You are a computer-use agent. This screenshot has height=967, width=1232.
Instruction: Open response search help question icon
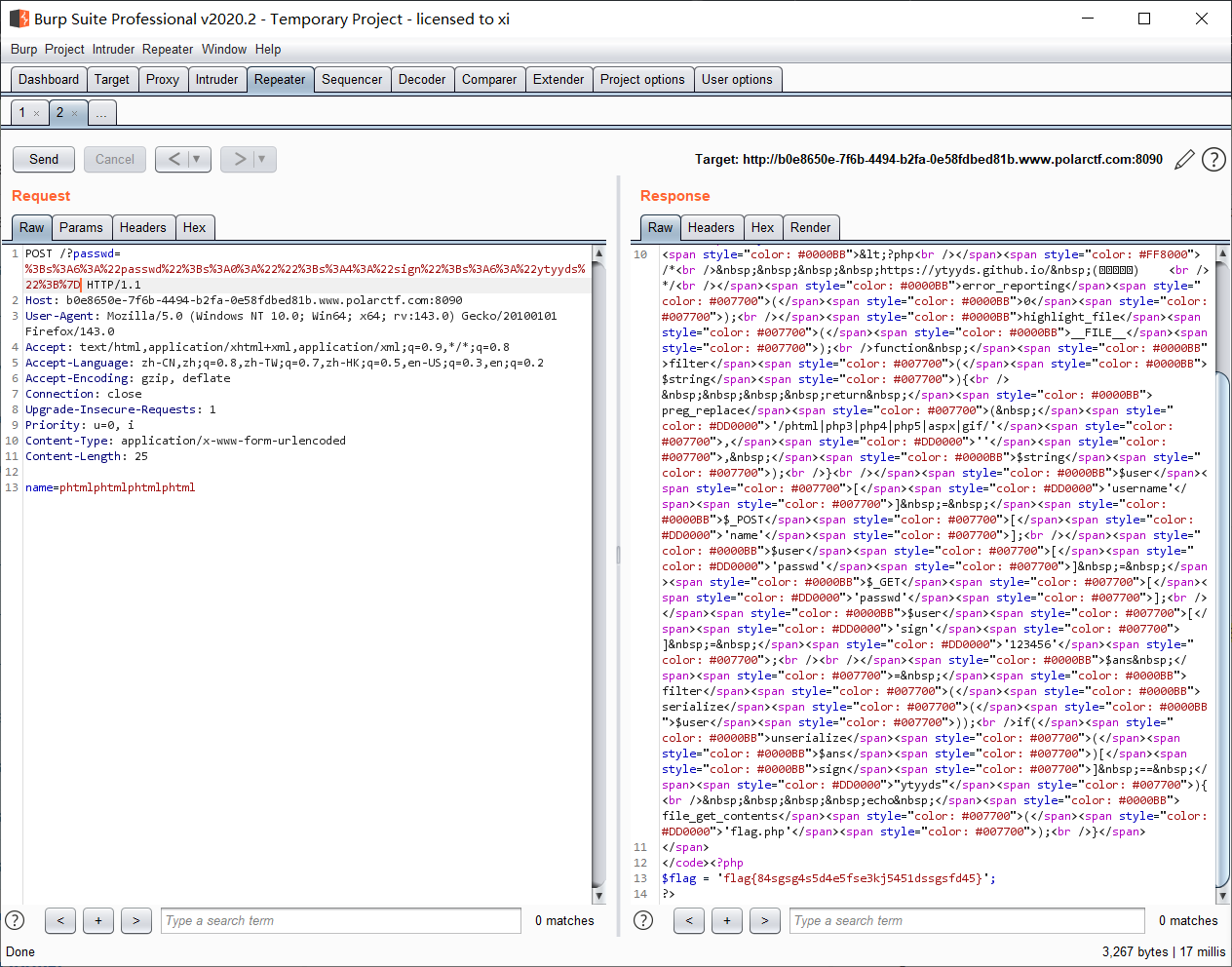pyautogui.click(x=643, y=920)
